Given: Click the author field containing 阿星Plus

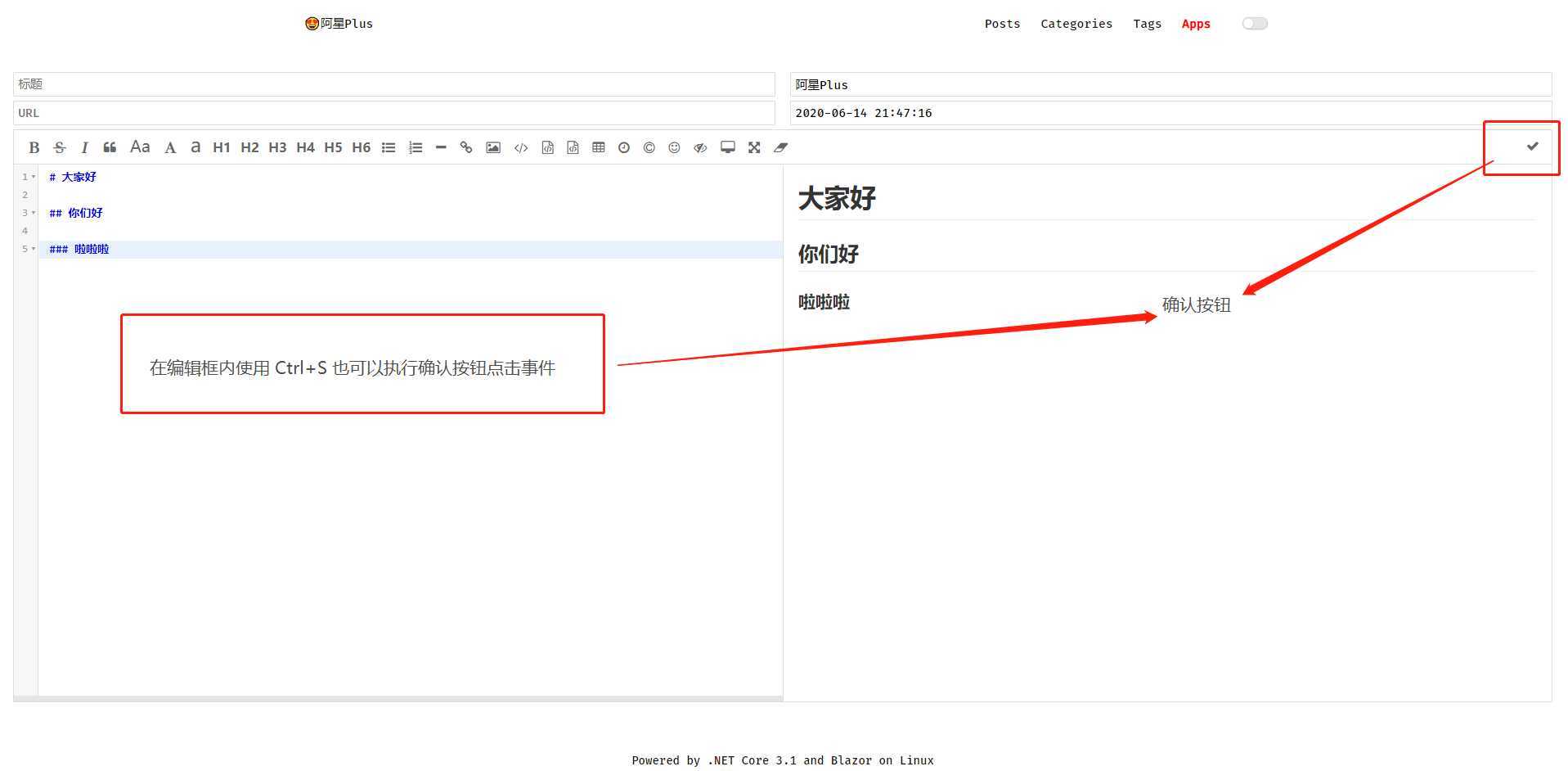Looking at the screenshot, I should coord(1170,84).
